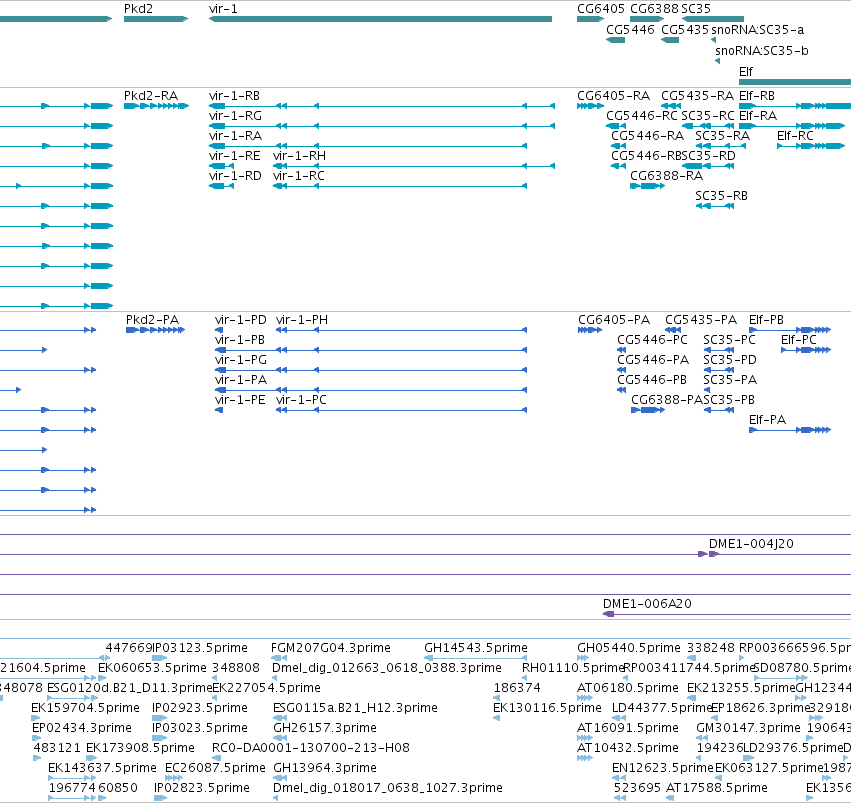Click EST label Dmel_dig_012663_0618_0388.3prime

387,668
